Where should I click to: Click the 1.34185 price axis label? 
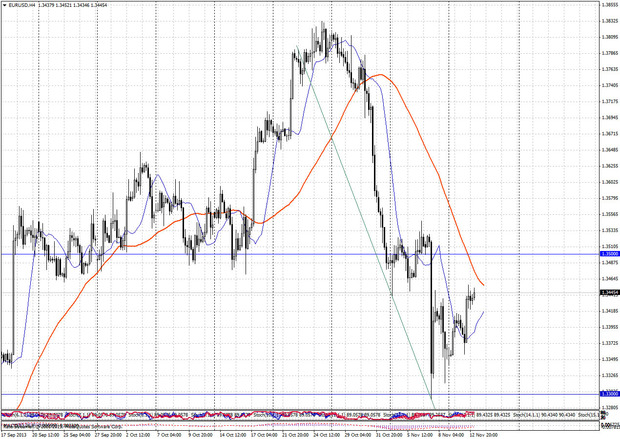(x=610, y=311)
